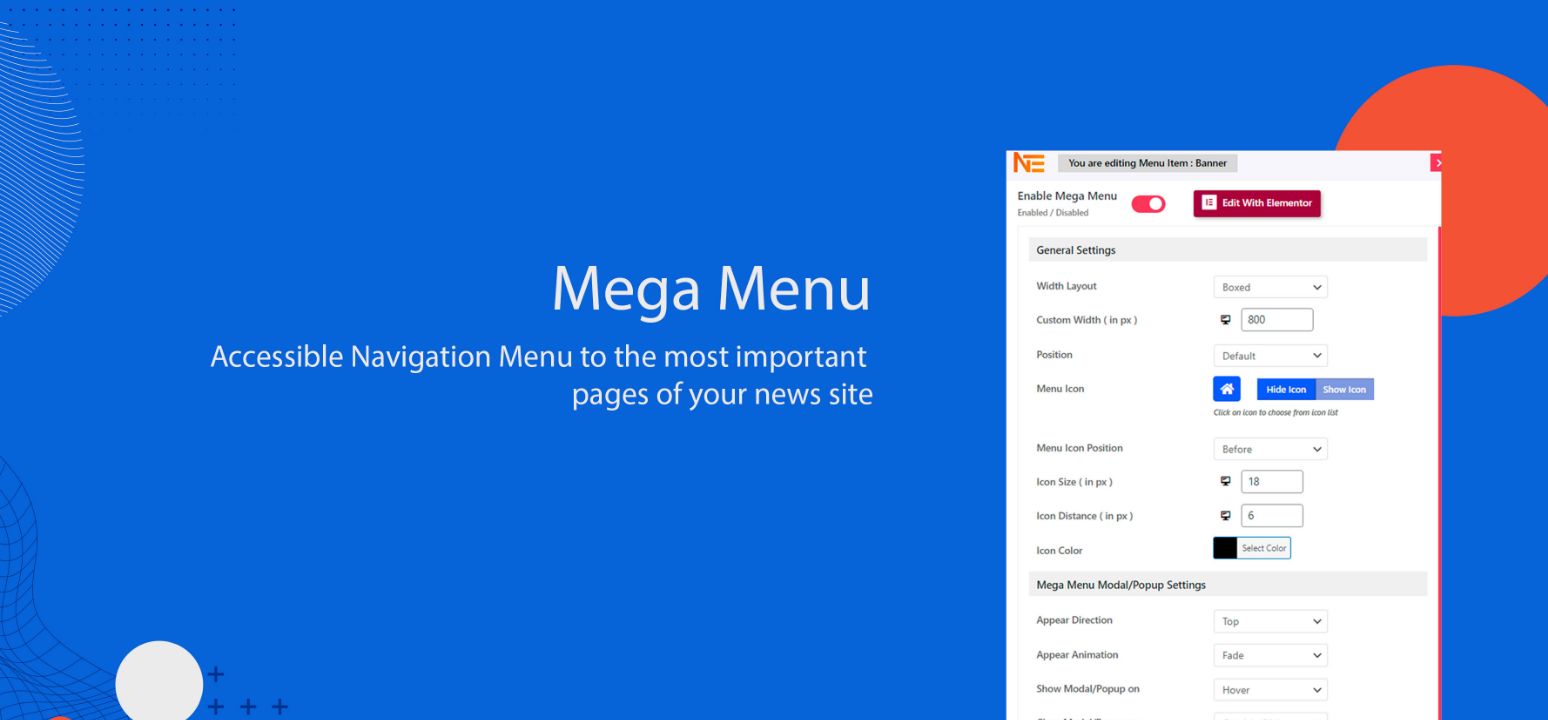This screenshot has height=720, width=1548.
Task: Click the "Custom Width ( in px )" label
Action: 1087,320
